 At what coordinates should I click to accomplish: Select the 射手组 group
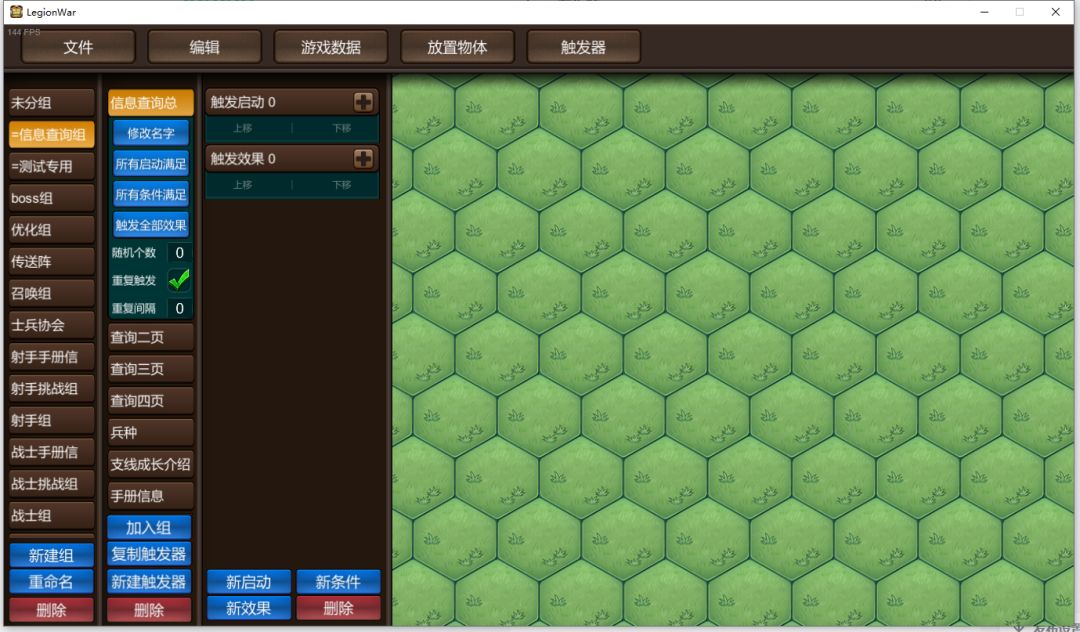click(52, 420)
